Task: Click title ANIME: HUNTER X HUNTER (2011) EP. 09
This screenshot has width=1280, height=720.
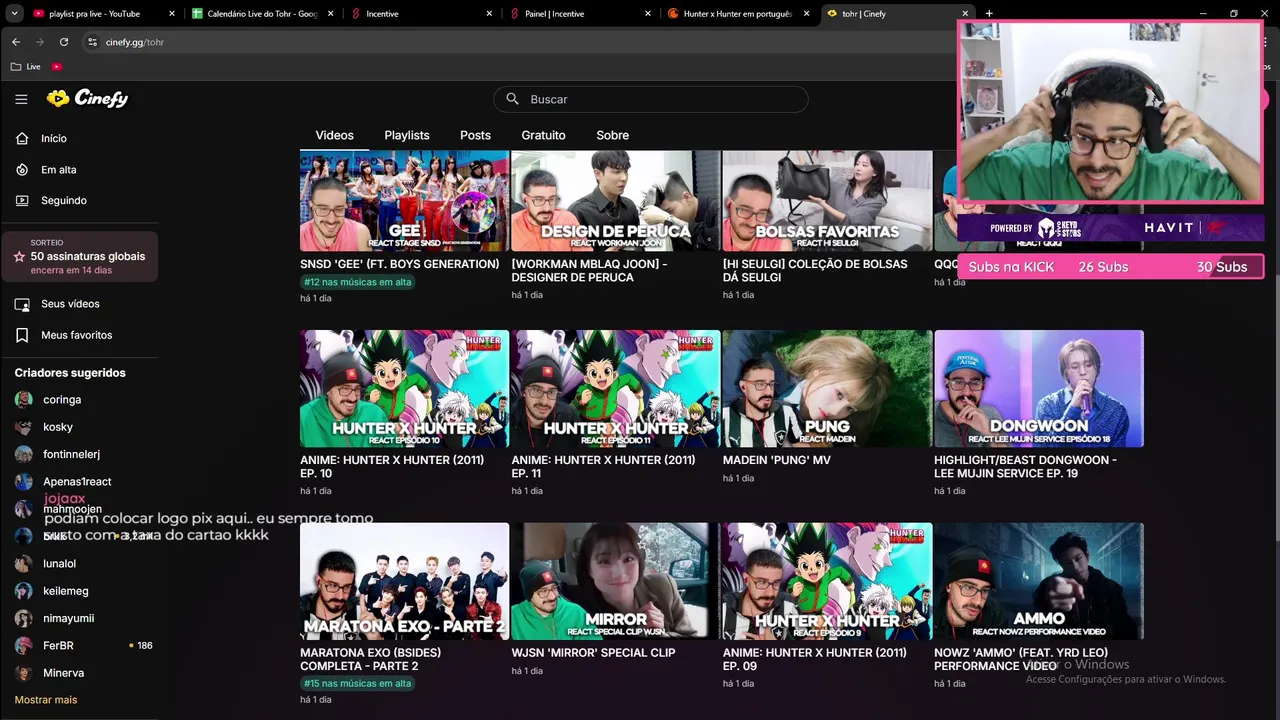Action: pos(815,659)
